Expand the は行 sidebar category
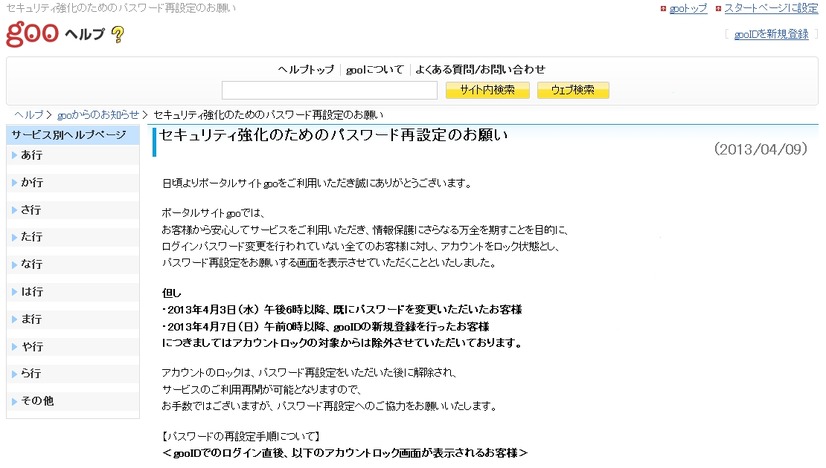826x468 pixels. (x=73, y=291)
